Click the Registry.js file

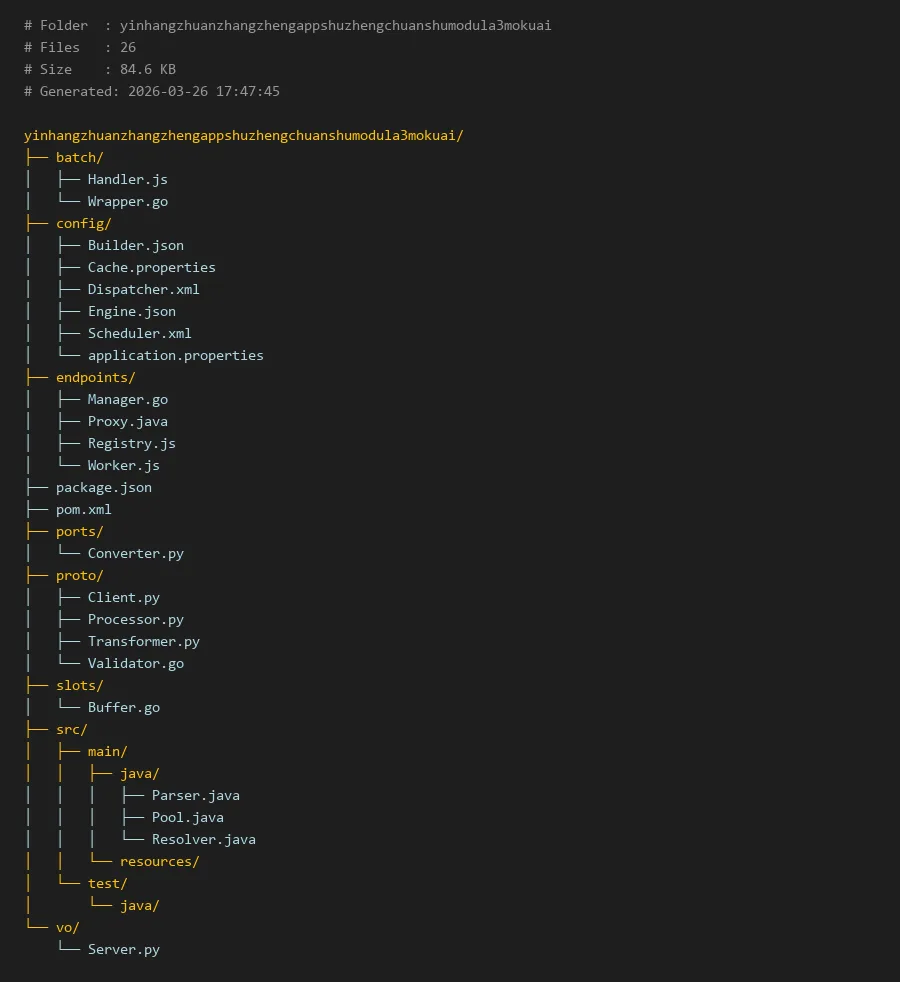point(131,443)
